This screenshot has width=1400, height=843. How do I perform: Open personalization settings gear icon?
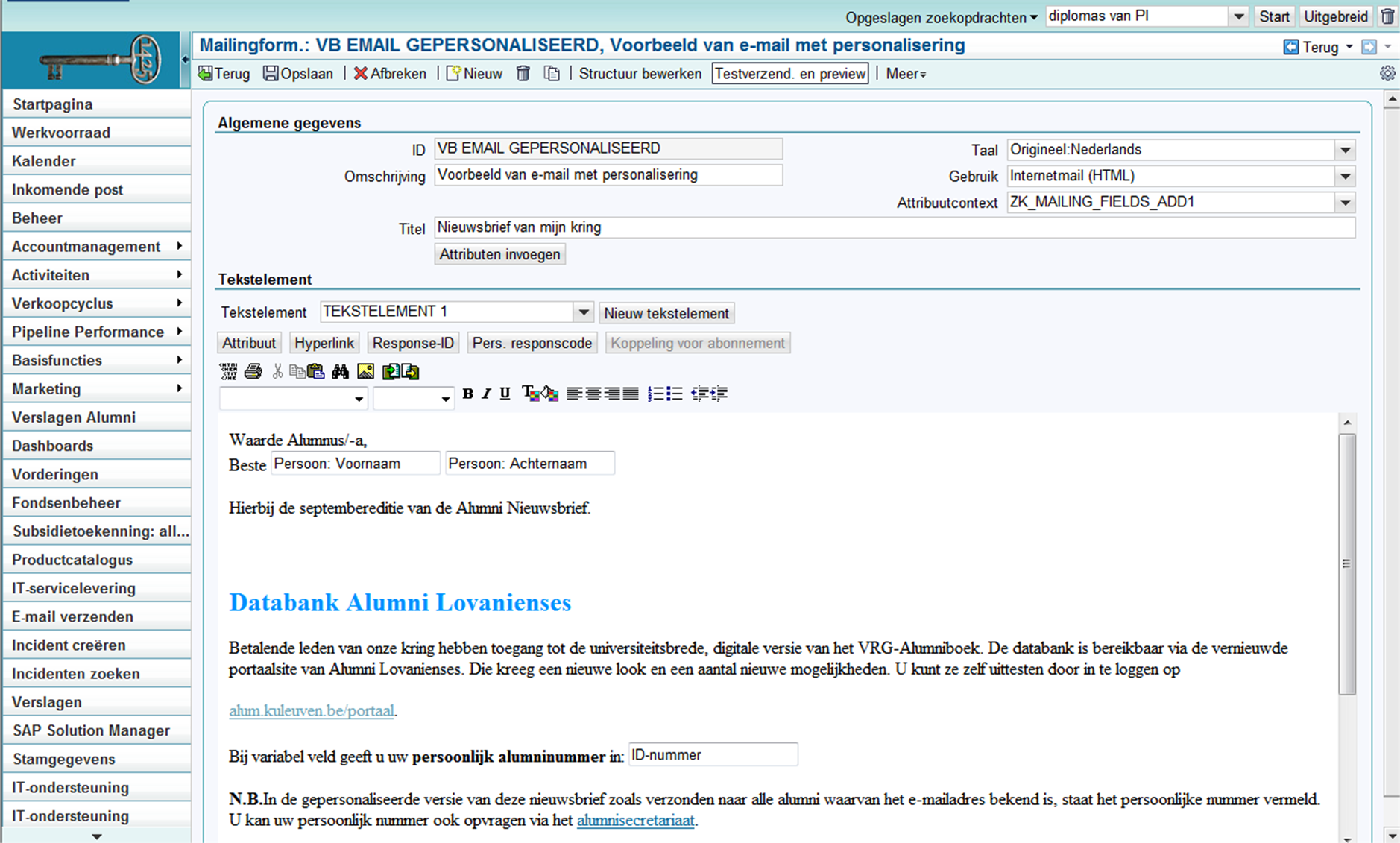[1387, 73]
